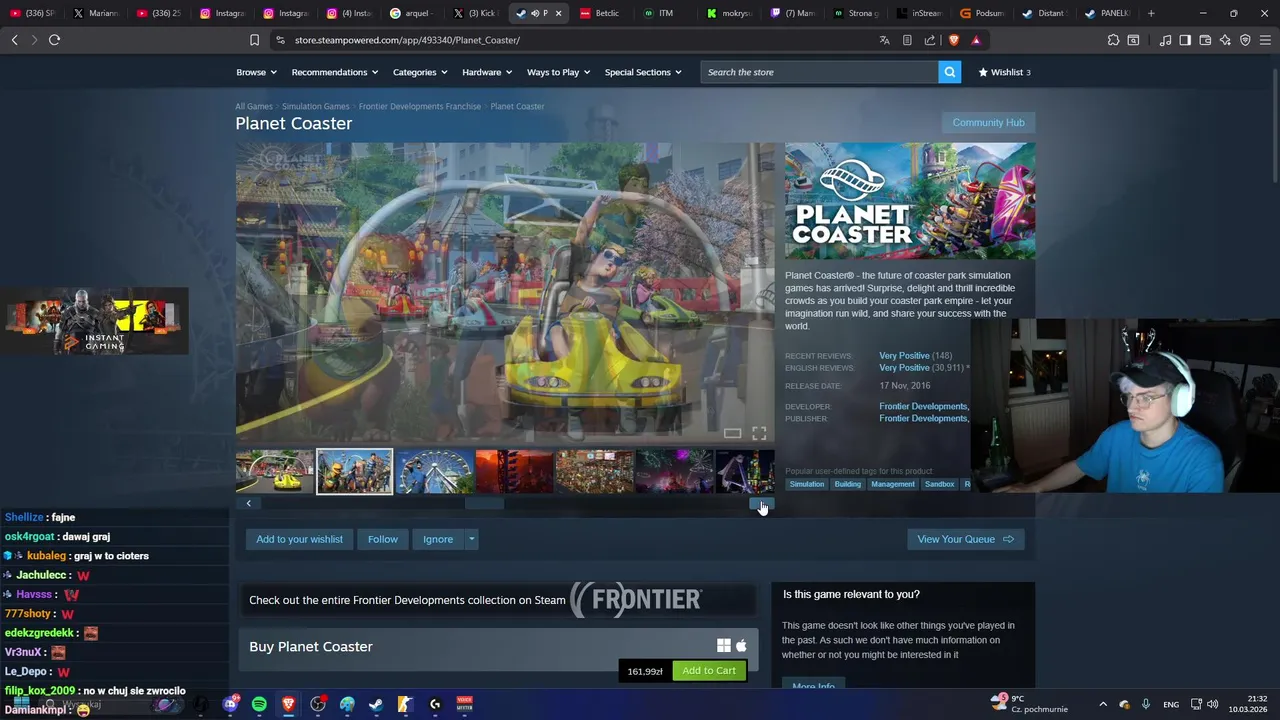This screenshot has width=1280, height=720.
Task: Go back with the browser back arrow
Action: pyautogui.click(x=14, y=40)
